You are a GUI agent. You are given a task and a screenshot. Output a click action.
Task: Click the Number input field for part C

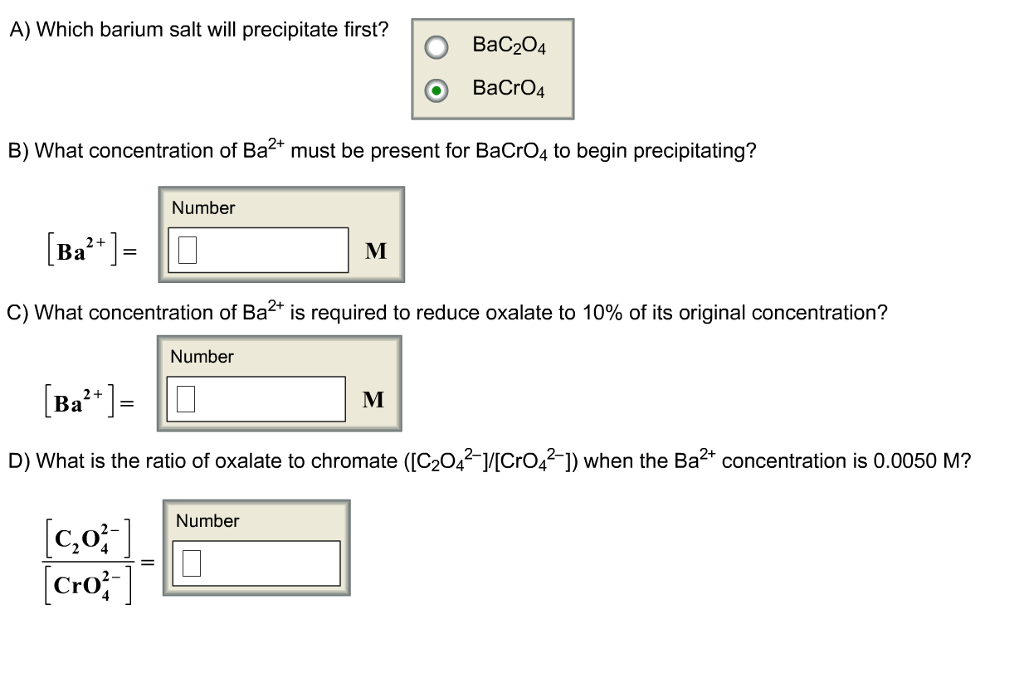[255, 398]
